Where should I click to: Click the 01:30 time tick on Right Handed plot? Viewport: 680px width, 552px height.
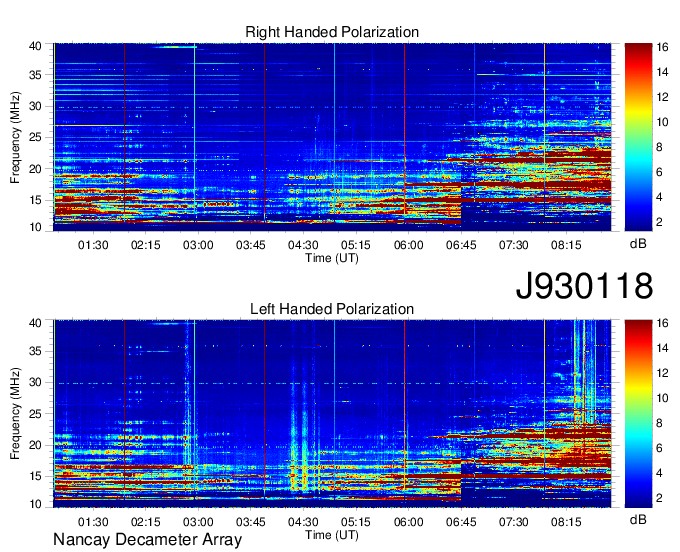tap(93, 245)
